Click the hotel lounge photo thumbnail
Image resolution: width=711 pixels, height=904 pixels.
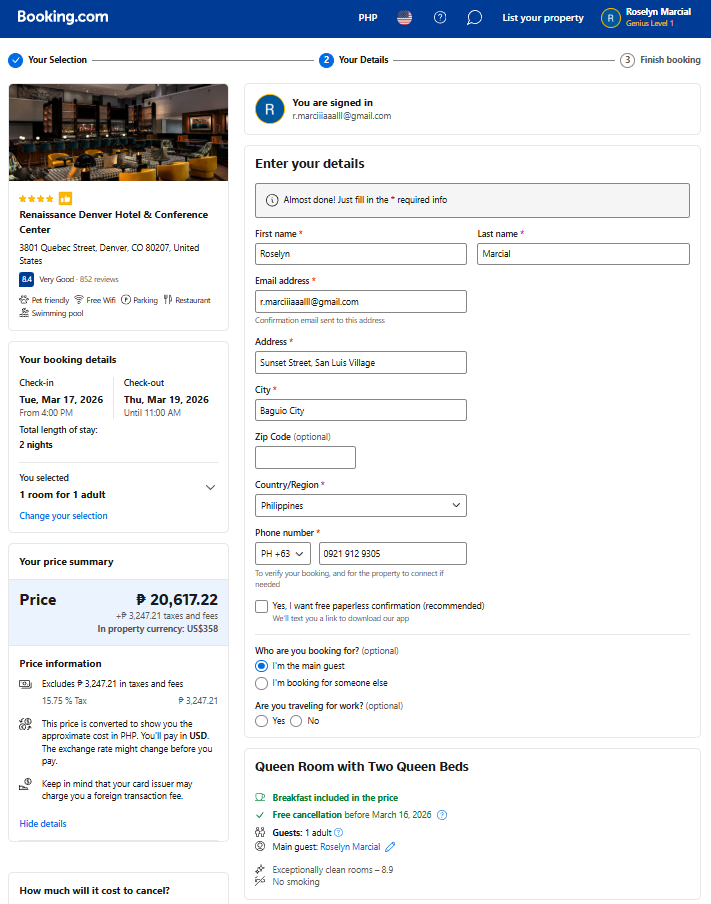[x=118, y=132]
